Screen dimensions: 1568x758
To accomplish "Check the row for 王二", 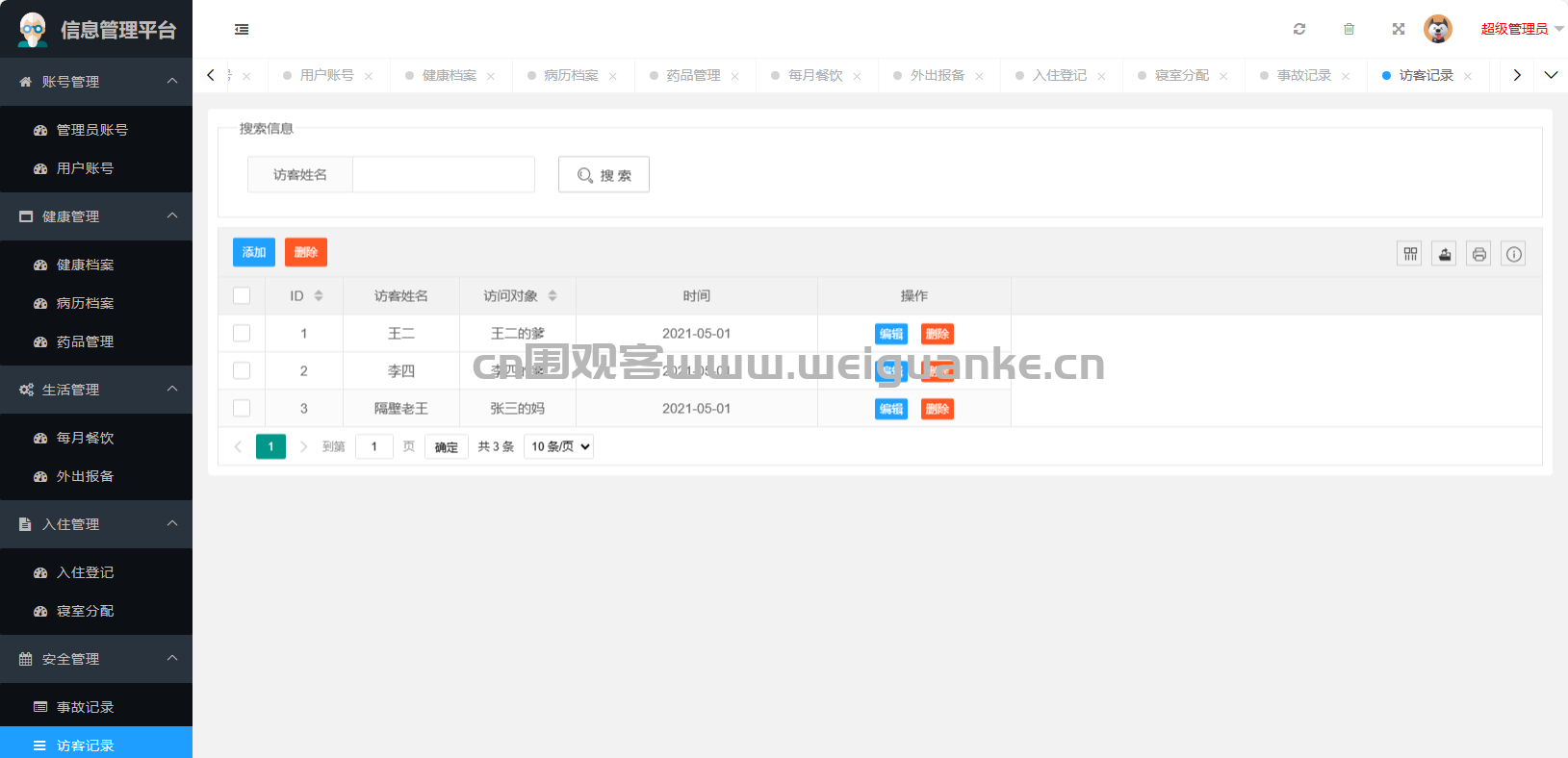I will coord(242,333).
